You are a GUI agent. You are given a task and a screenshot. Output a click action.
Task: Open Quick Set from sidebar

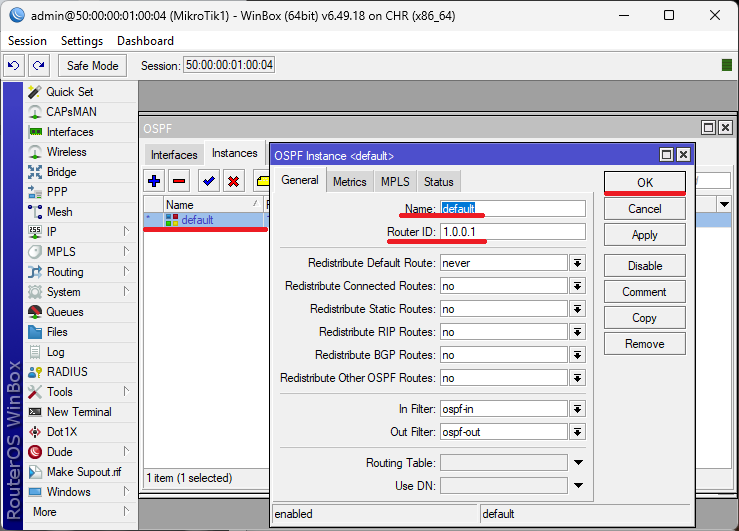(69, 92)
